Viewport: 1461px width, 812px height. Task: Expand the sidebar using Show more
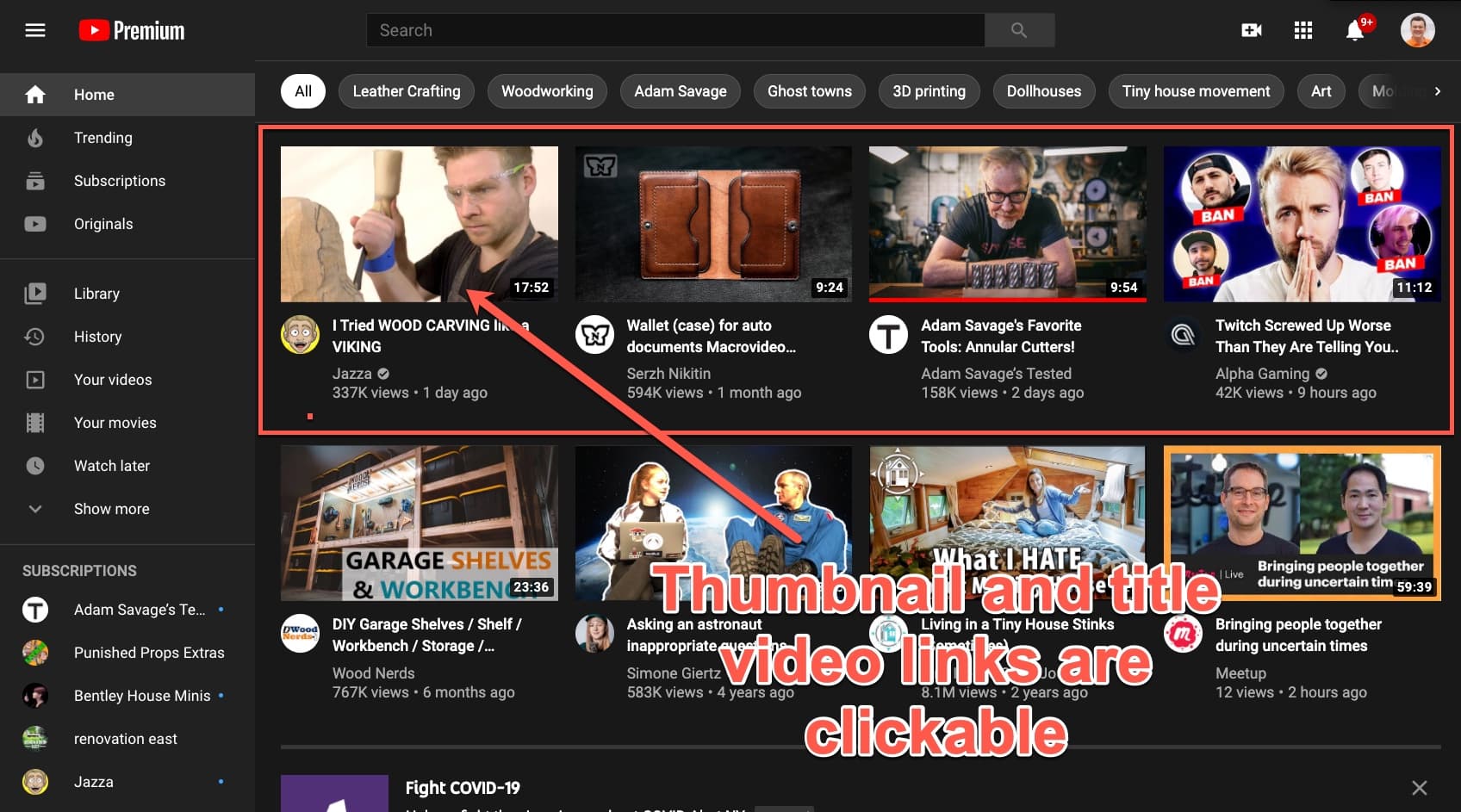coord(111,508)
